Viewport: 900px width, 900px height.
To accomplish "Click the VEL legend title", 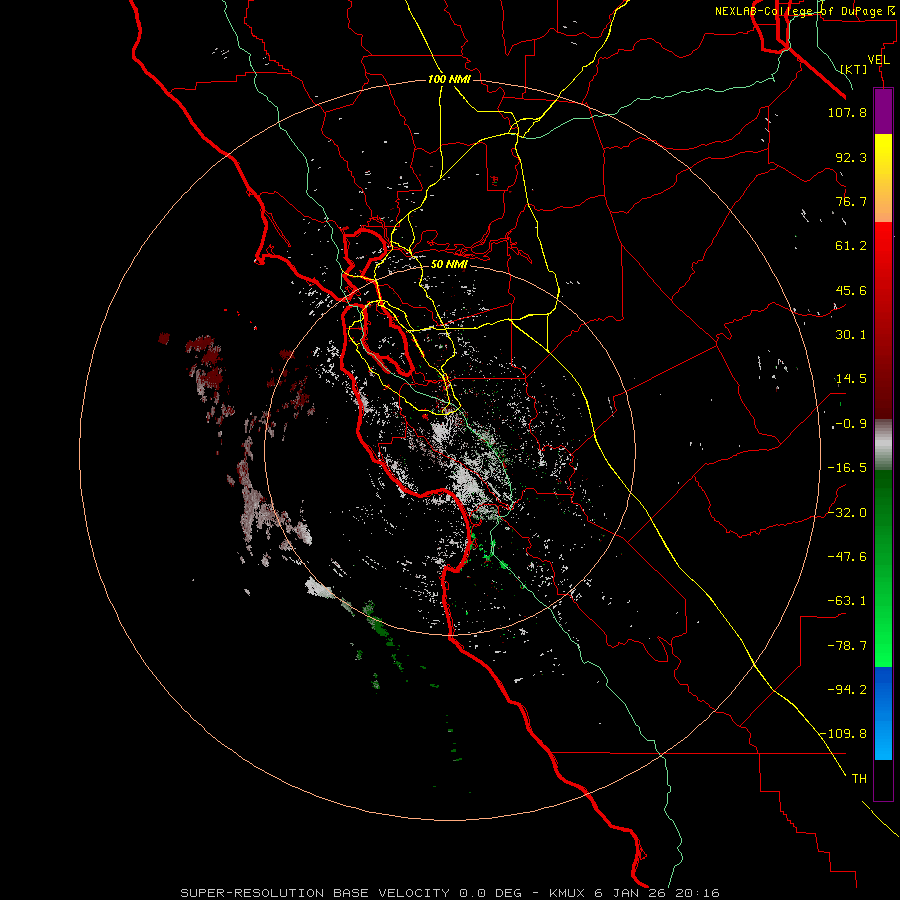I will tap(878, 60).
